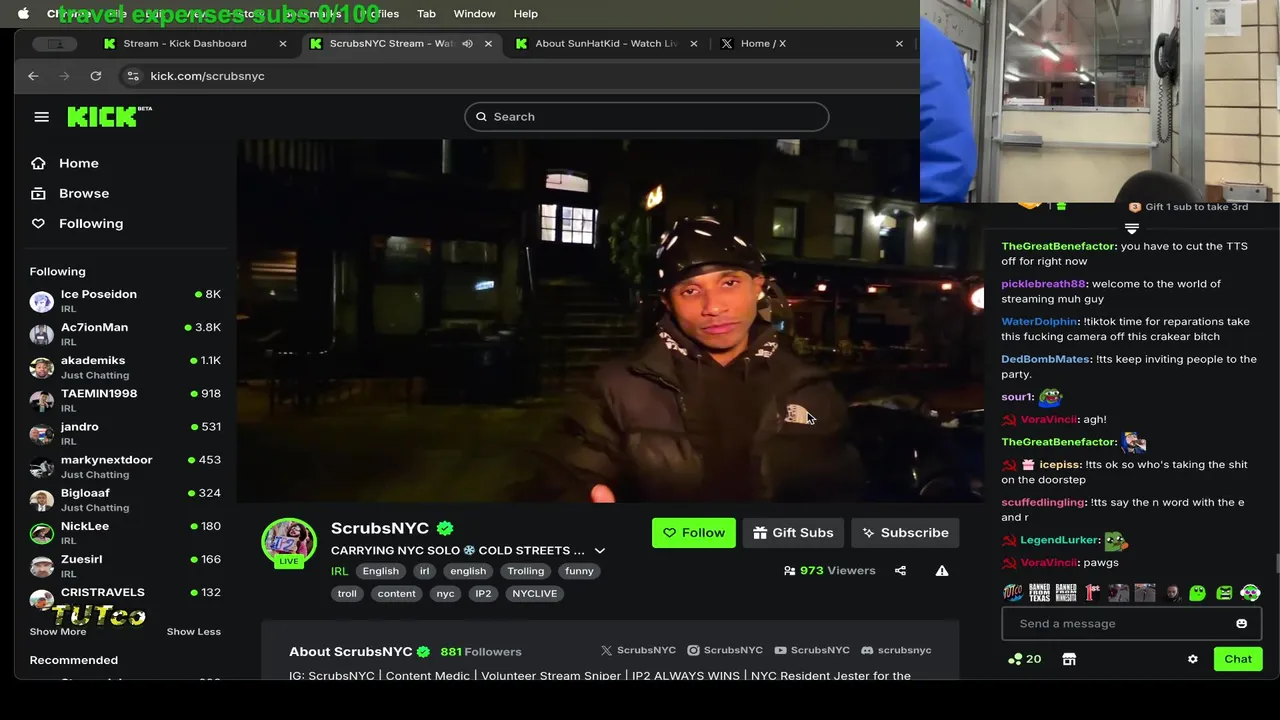
Task: Insert the 1st emote in chat
Action: click(1092, 593)
